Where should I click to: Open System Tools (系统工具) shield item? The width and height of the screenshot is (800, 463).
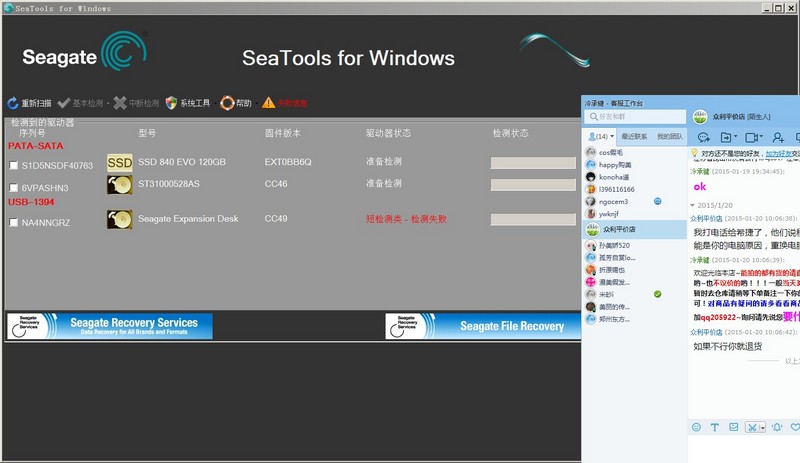pyautogui.click(x=188, y=103)
